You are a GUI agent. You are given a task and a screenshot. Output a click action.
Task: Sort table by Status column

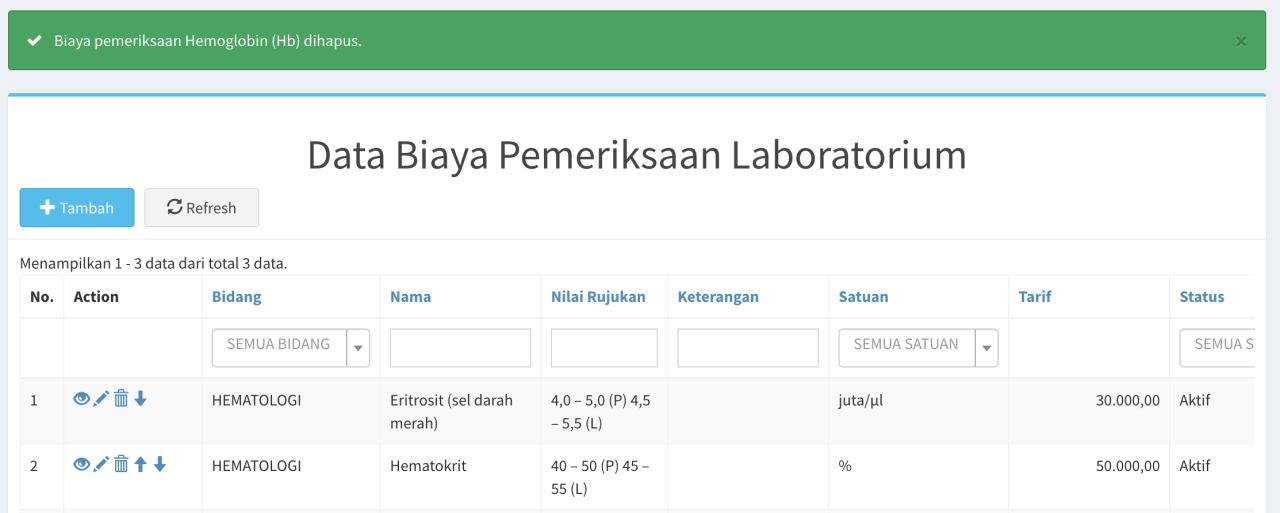click(1202, 297)
